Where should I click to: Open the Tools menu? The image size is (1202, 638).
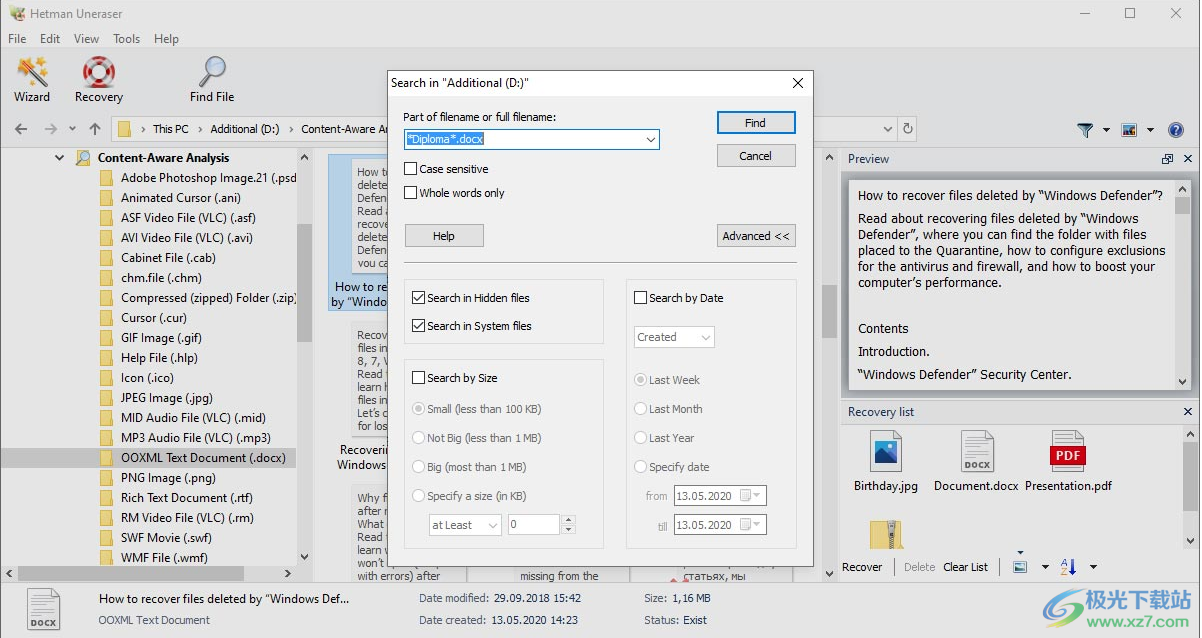coord(126,39)
